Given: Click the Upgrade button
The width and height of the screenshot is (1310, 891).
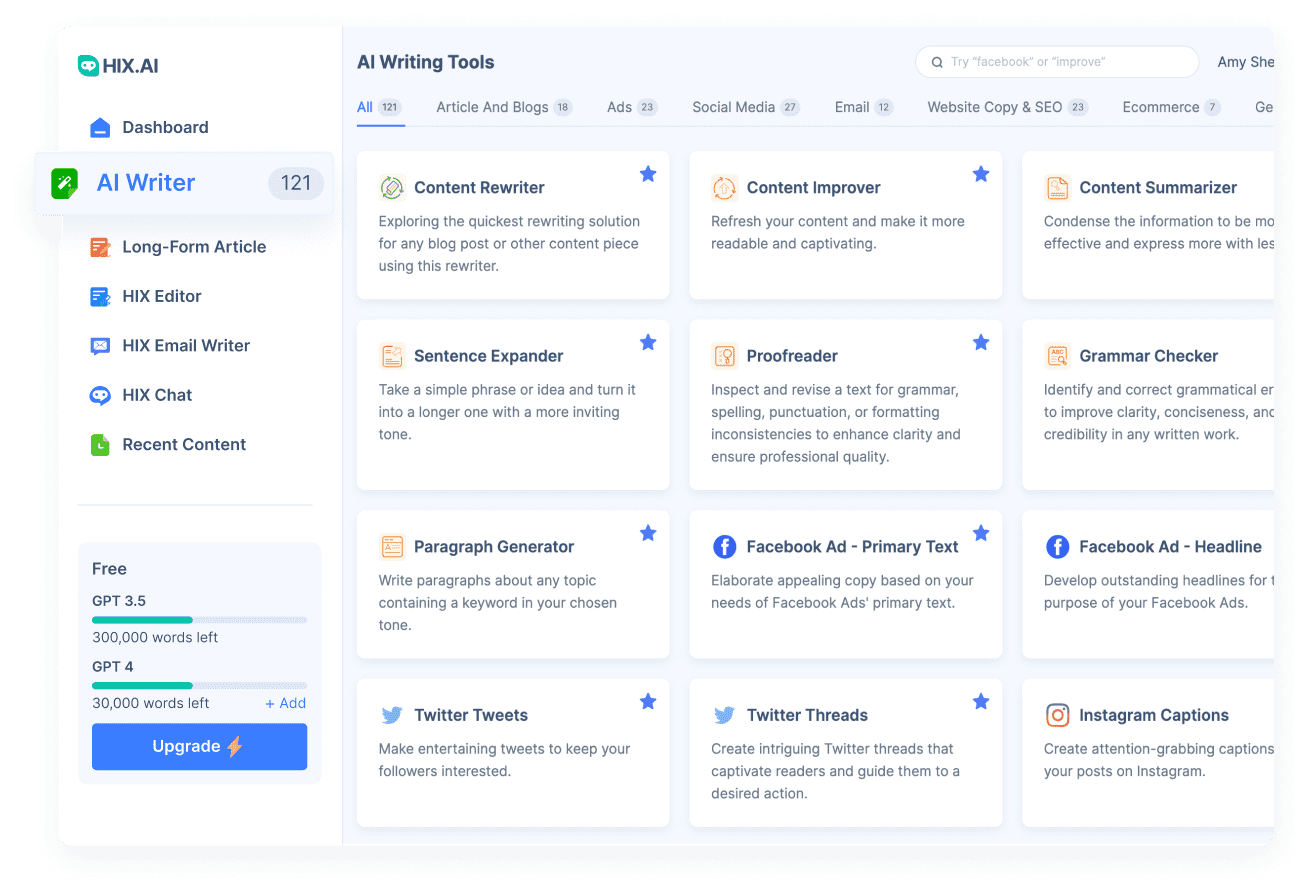Looking at the screenshot, I should point(199,747).
